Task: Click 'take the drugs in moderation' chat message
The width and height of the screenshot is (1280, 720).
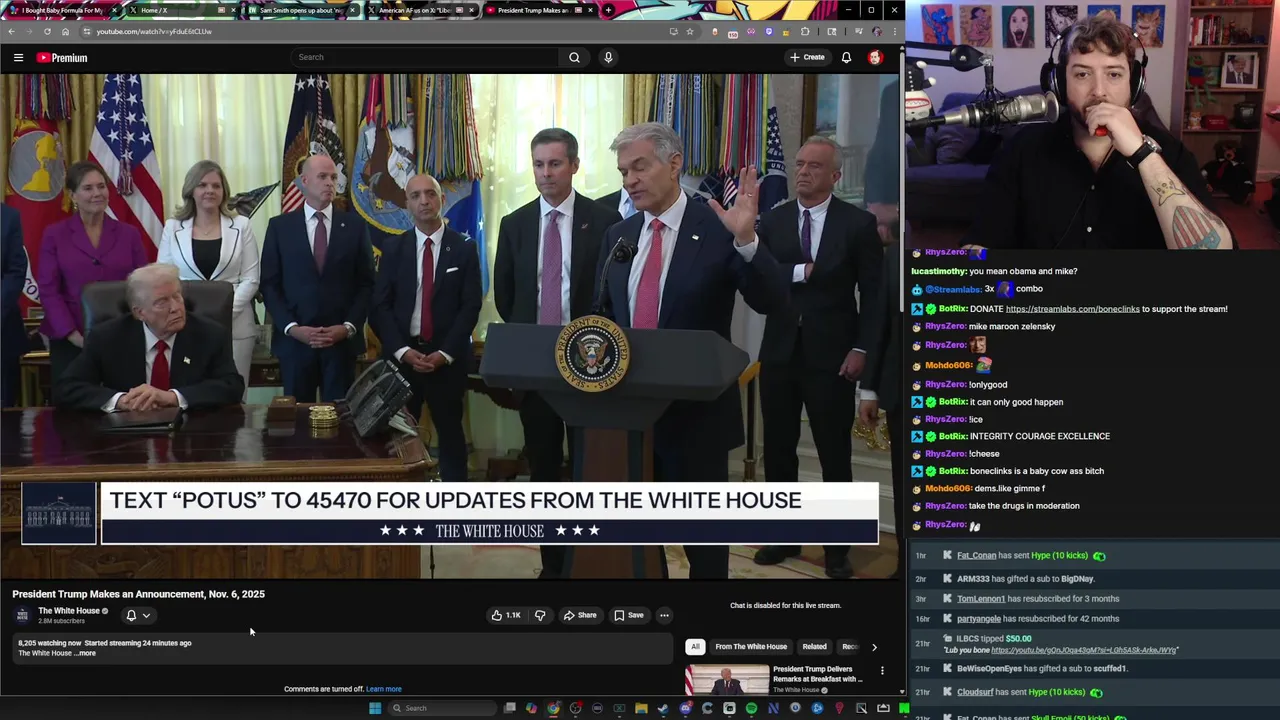Action: (1024, 506)
